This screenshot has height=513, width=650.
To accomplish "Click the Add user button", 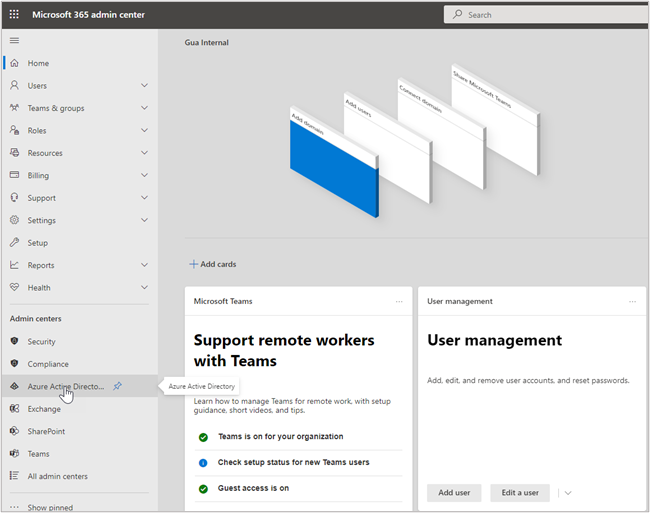I will point(454,493).
